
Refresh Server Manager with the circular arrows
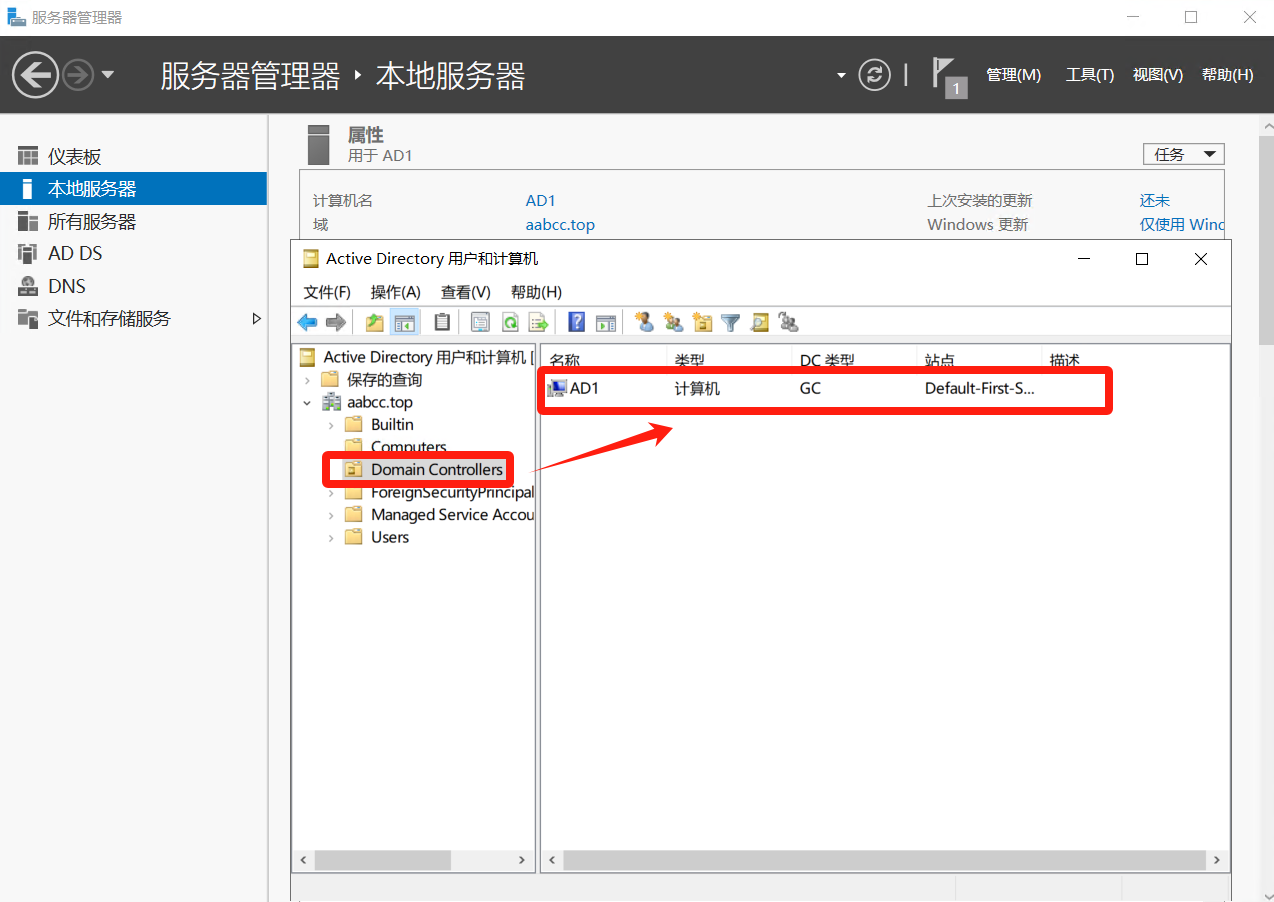[x=874, y=75]
